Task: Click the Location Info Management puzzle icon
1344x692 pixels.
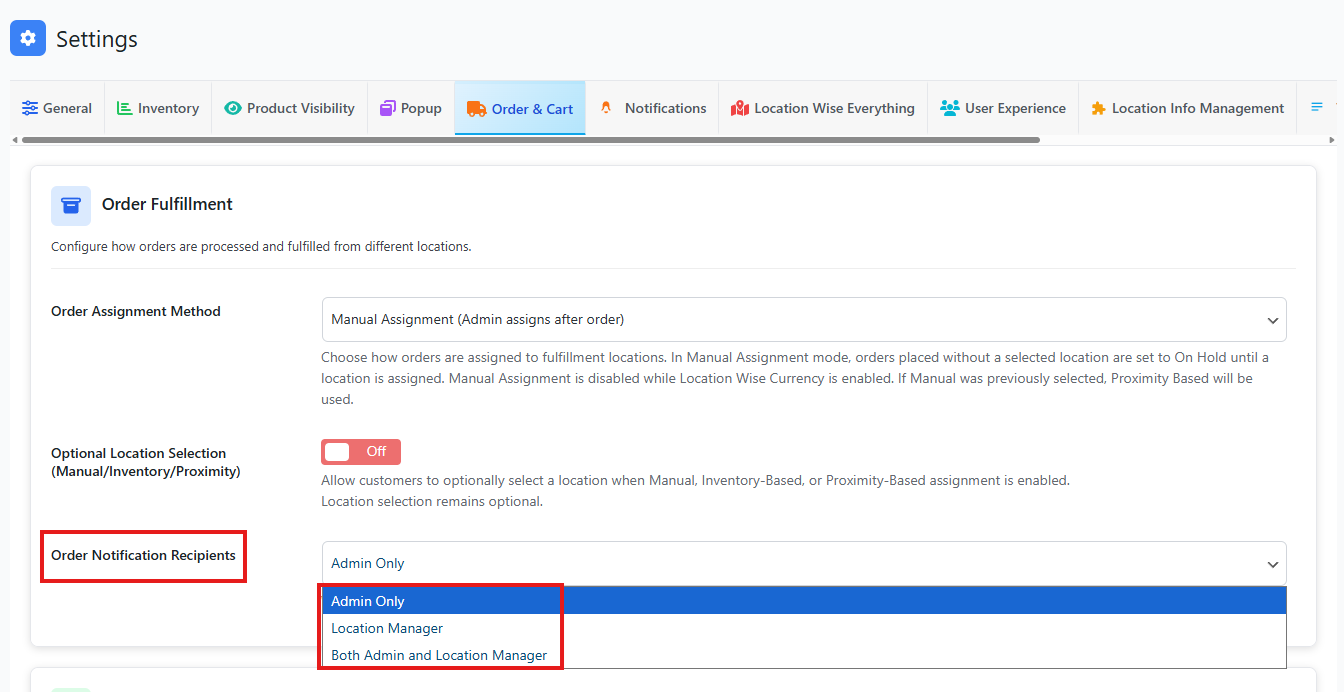Action: (1099, 108)
